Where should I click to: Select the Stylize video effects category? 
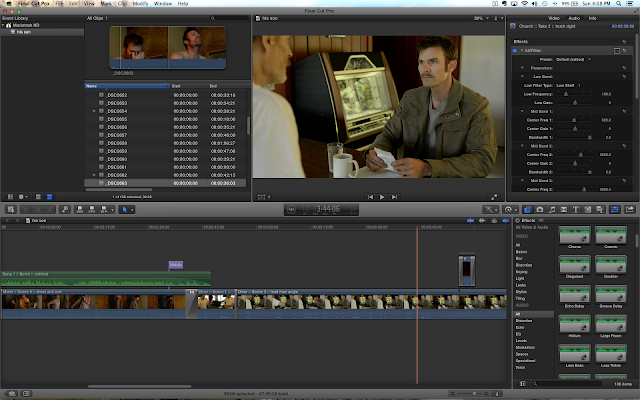point(521,292)
